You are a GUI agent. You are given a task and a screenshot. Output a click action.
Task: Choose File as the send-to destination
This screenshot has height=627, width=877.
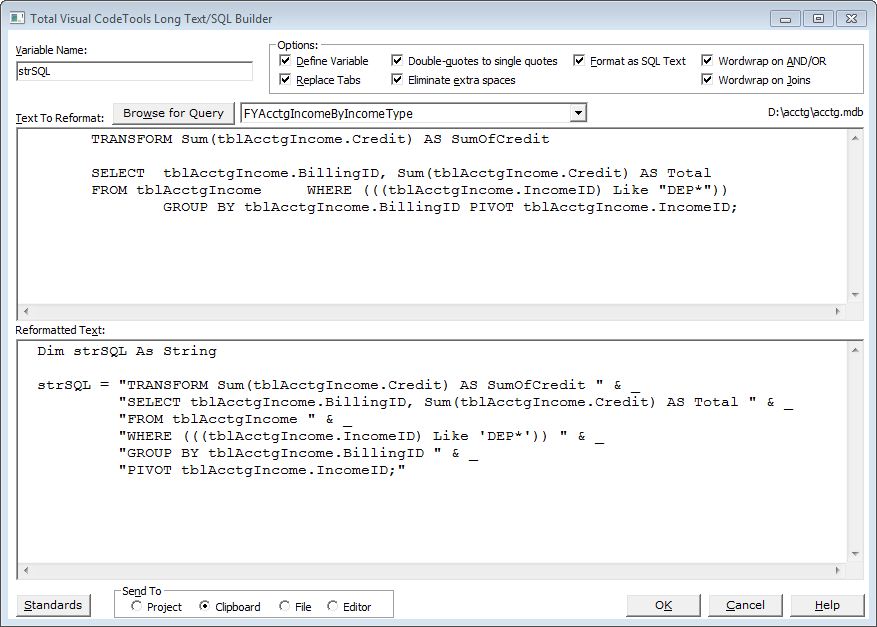click(285, 606)
